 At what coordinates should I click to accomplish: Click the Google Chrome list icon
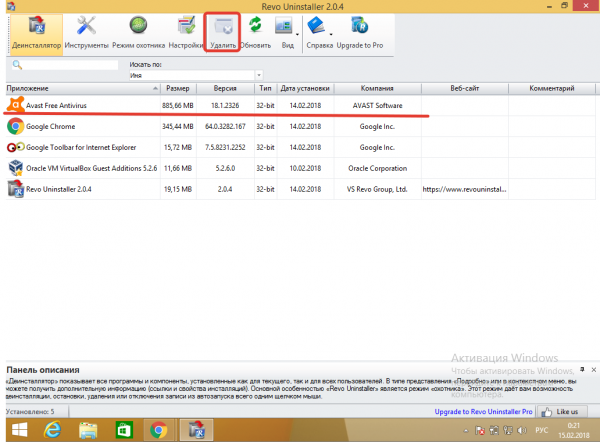tap(16, 126)
